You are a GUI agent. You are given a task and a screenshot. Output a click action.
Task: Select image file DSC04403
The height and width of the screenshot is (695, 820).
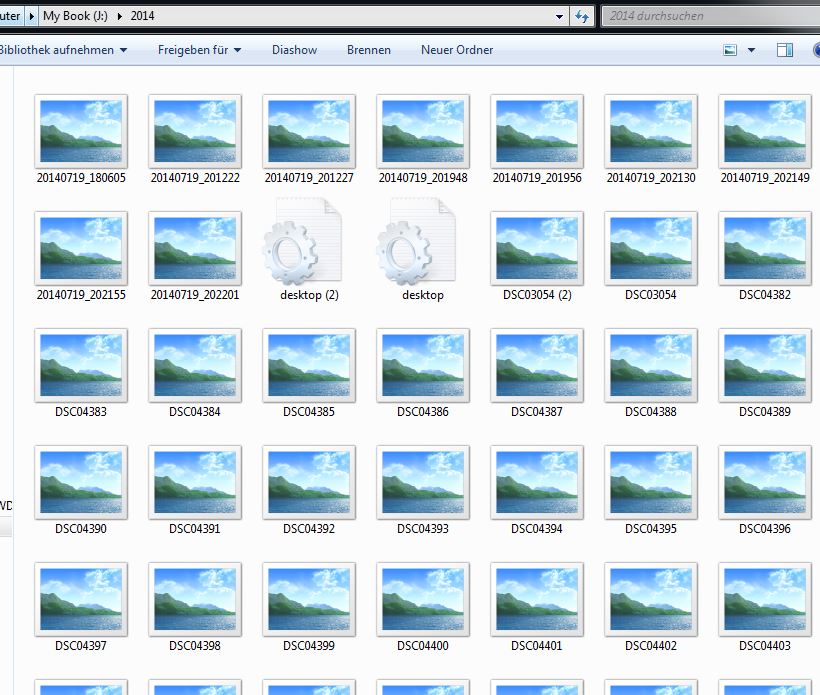point(765,608)
